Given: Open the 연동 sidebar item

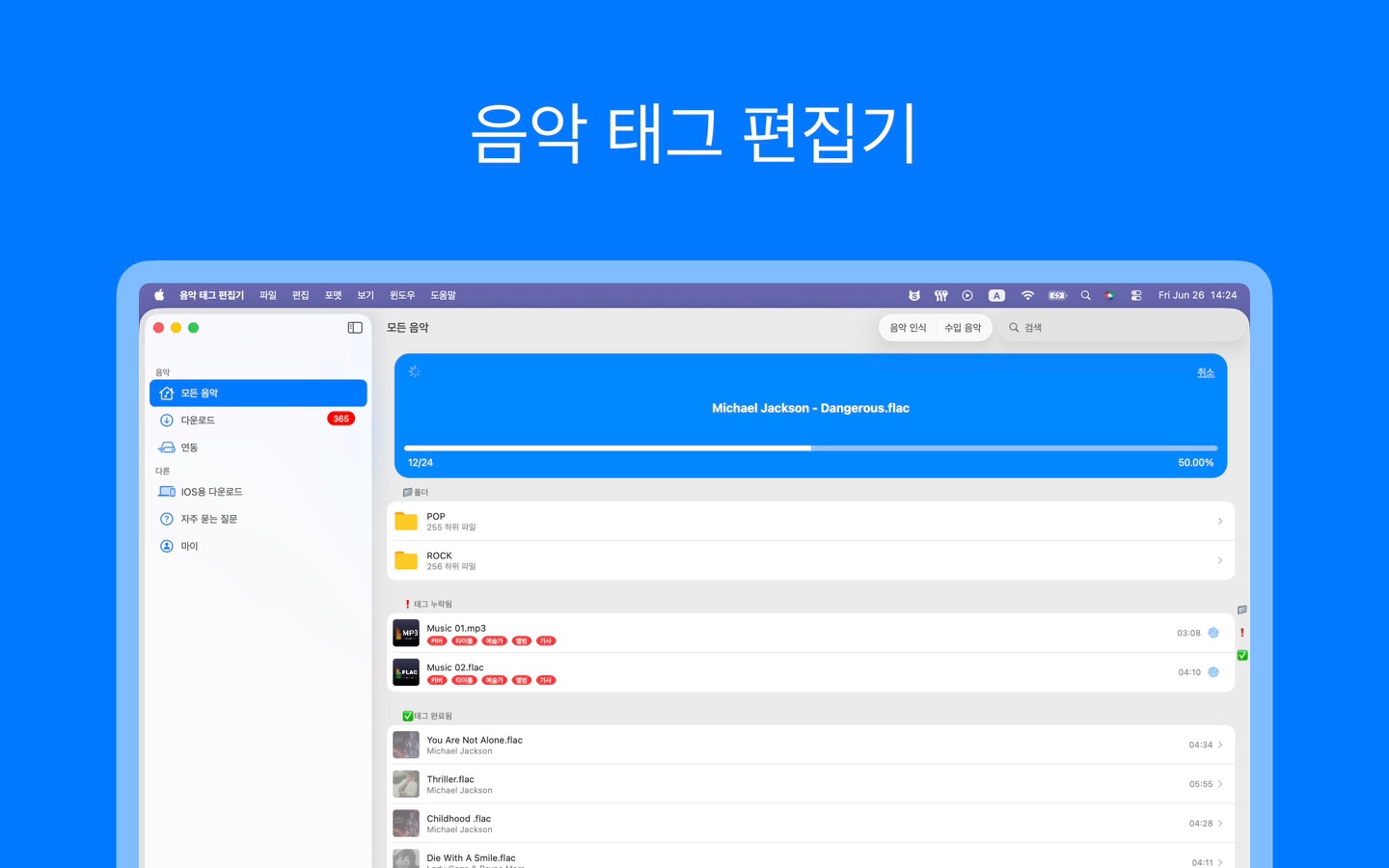Looking at the screenshot, I should (x=259, y=448).
